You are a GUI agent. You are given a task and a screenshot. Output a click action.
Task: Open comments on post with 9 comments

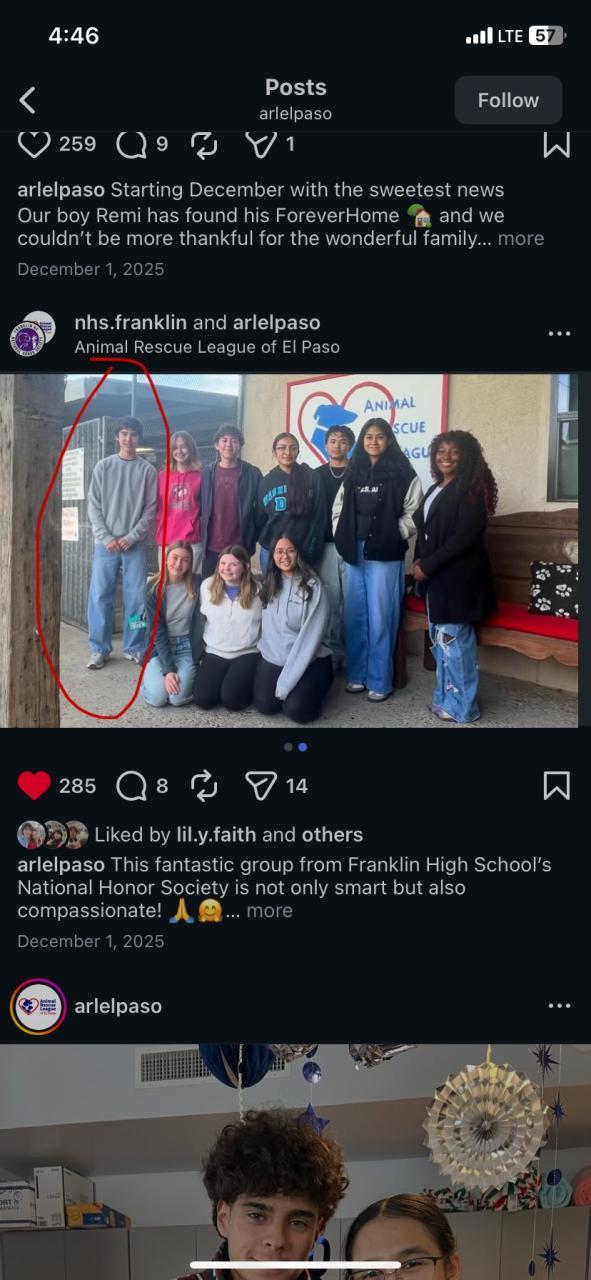click(x=132, y=145)
